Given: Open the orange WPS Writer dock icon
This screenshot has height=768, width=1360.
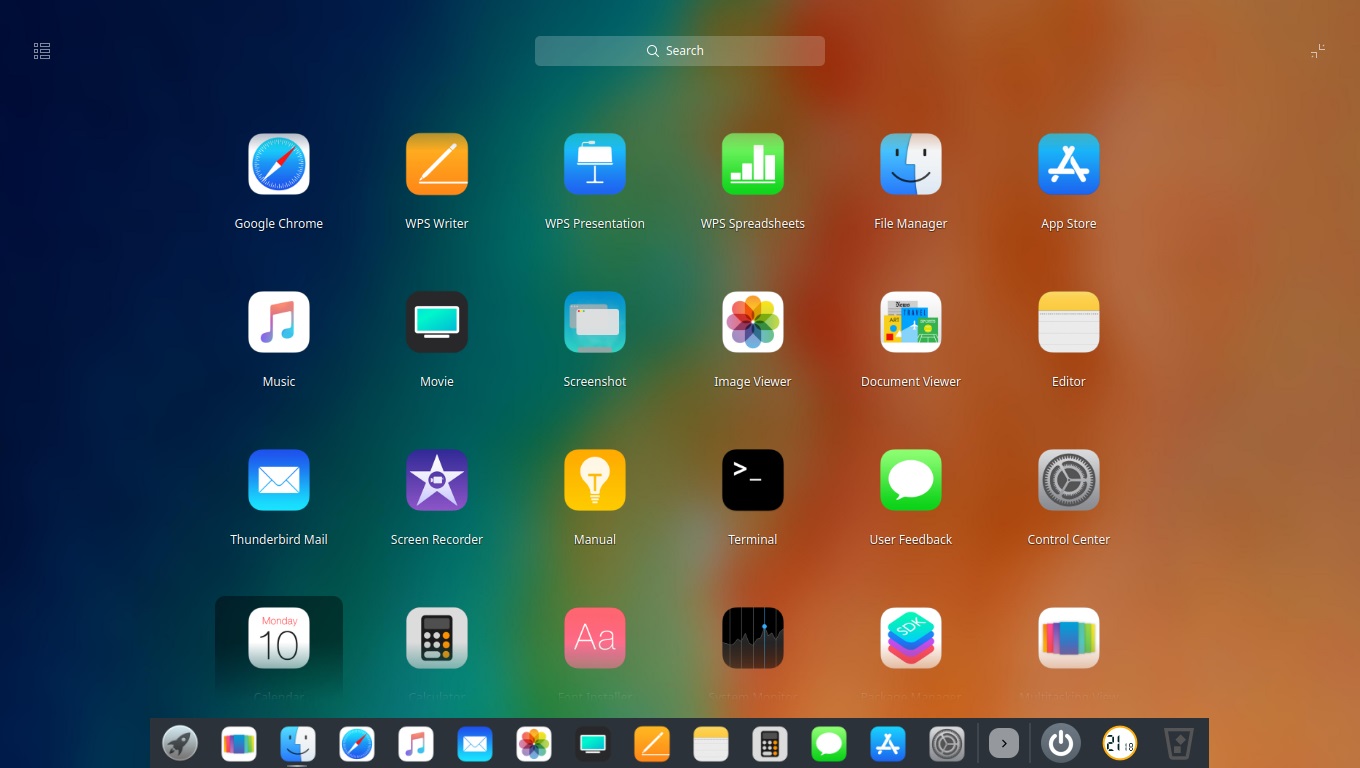Looking at the screenshot, I should pos(652,743).
